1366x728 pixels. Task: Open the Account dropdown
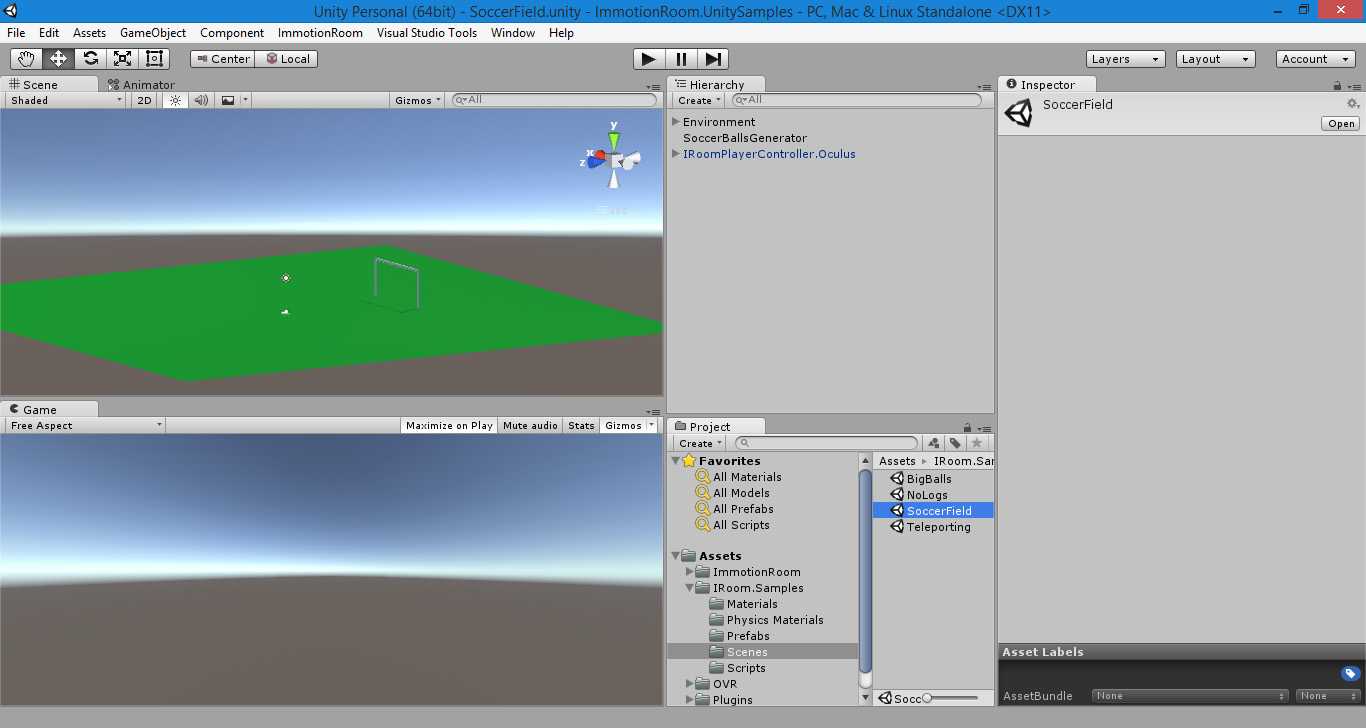(1317, 59)
